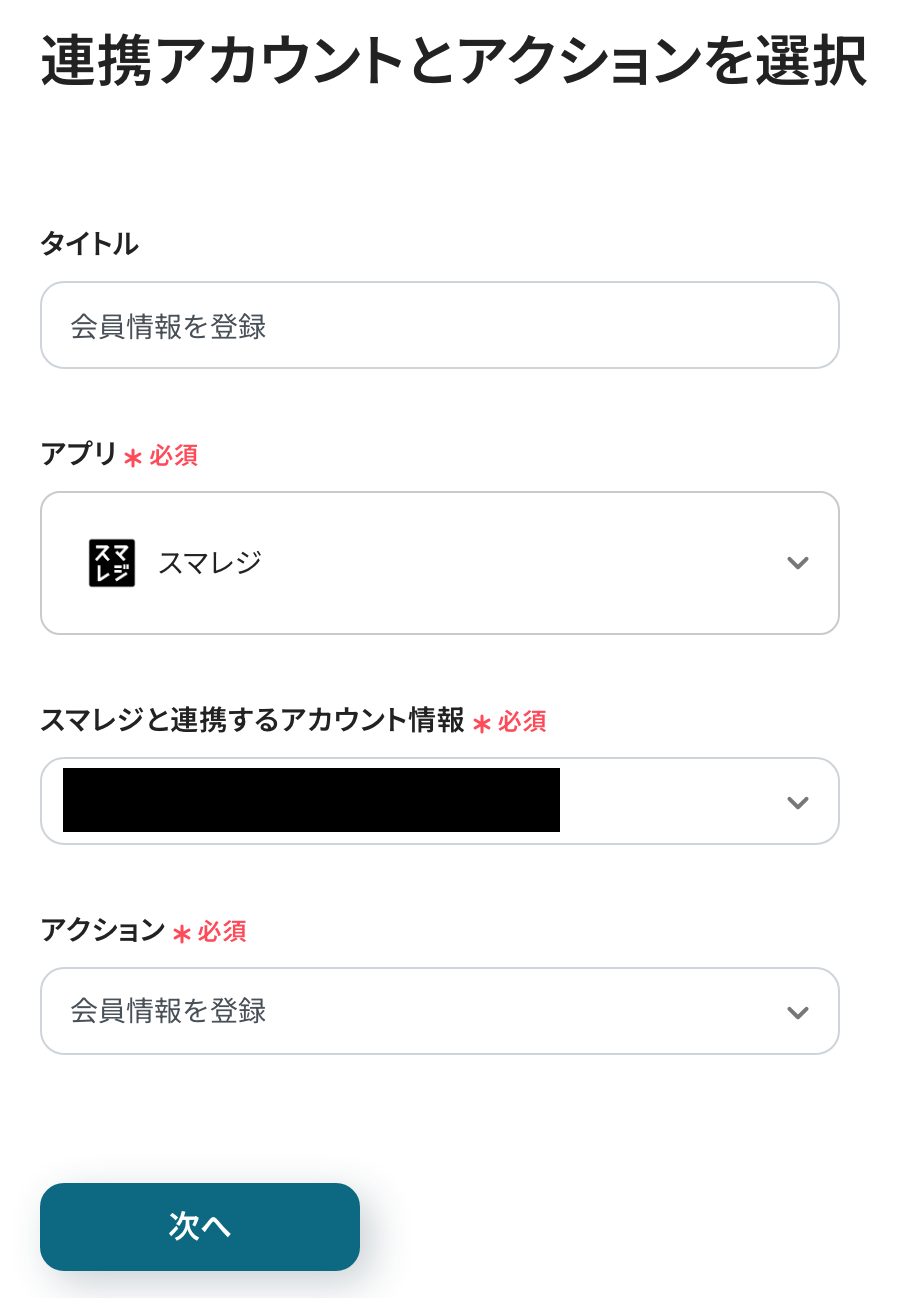Viewport: 916px width, 1298px height.
Task: Click the タイトル field label
Action: [x=89, y=243]
